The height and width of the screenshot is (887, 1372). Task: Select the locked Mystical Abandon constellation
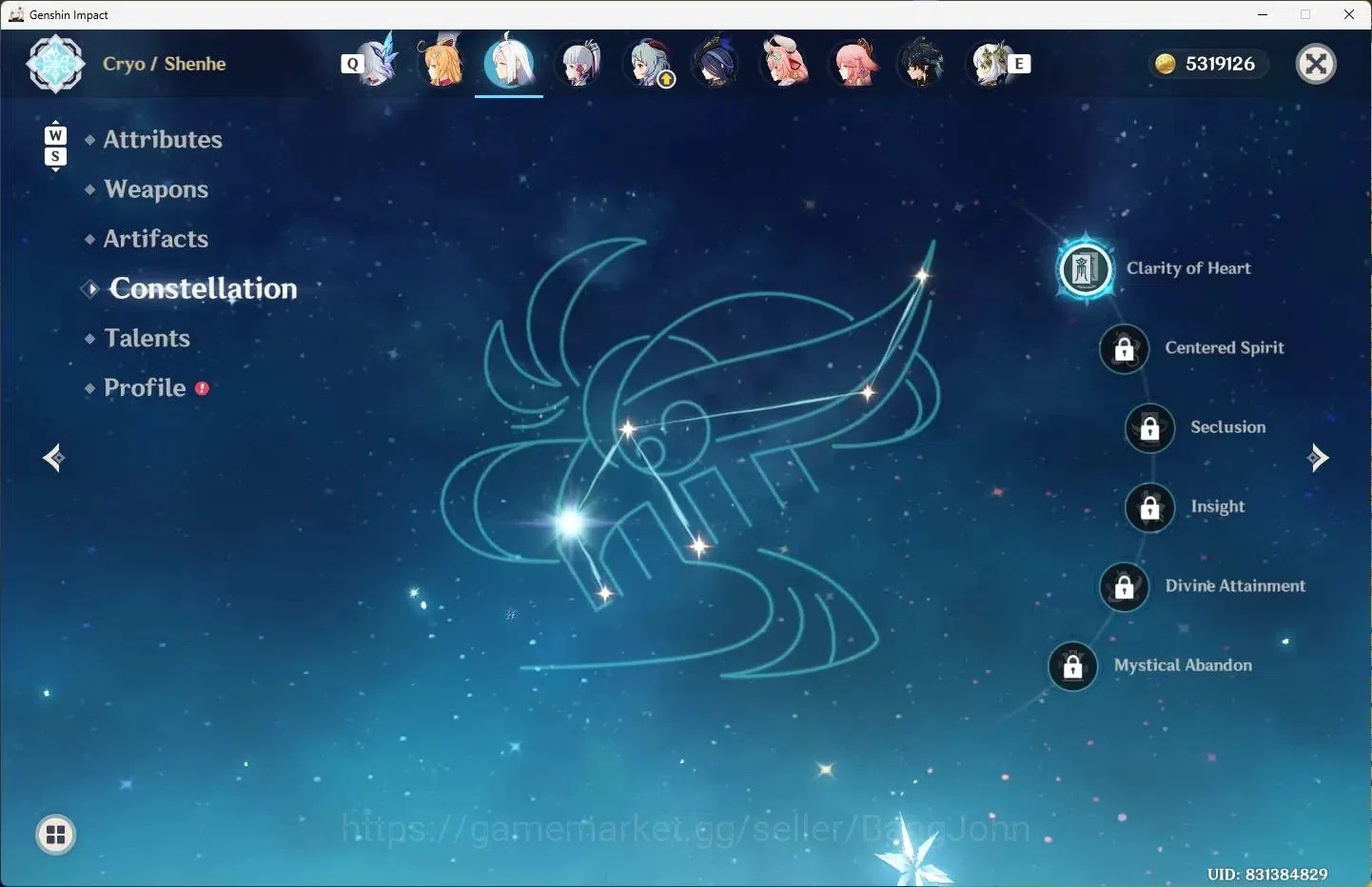(x=1073, y=666)
